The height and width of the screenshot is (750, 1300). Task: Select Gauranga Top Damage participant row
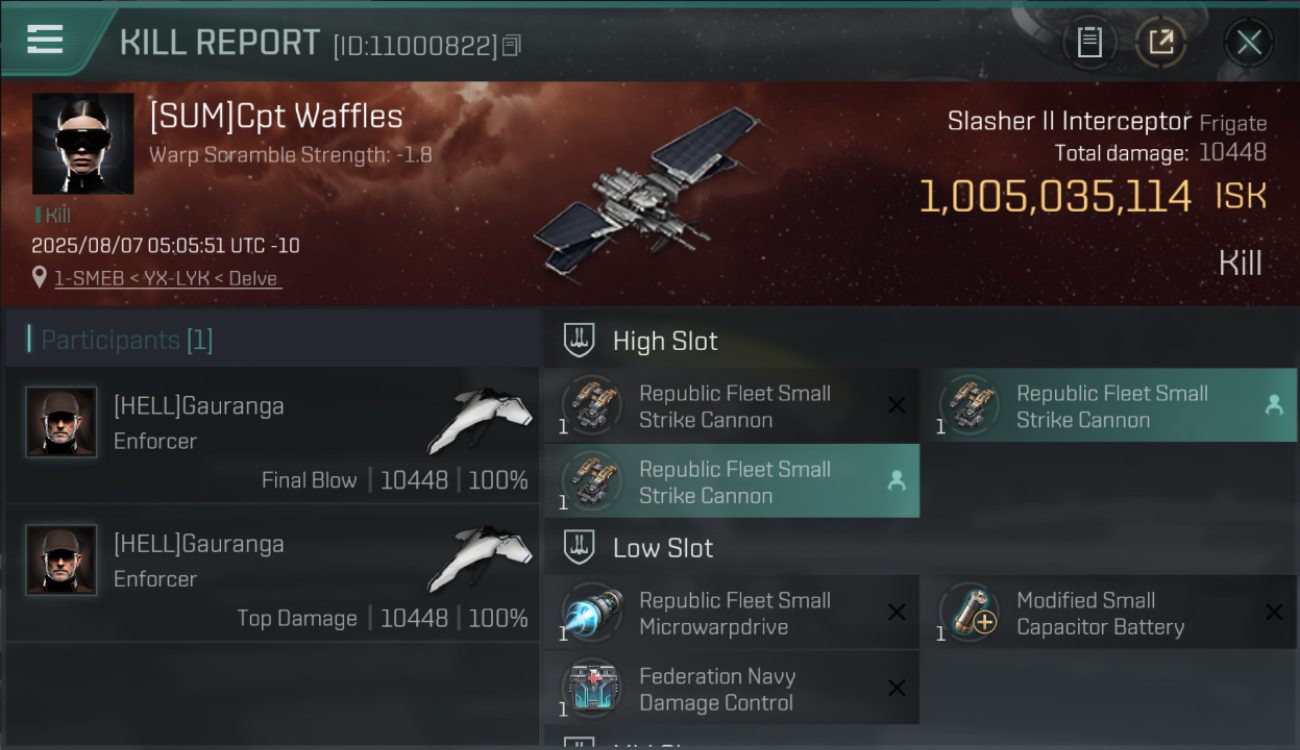click(272, 573)
